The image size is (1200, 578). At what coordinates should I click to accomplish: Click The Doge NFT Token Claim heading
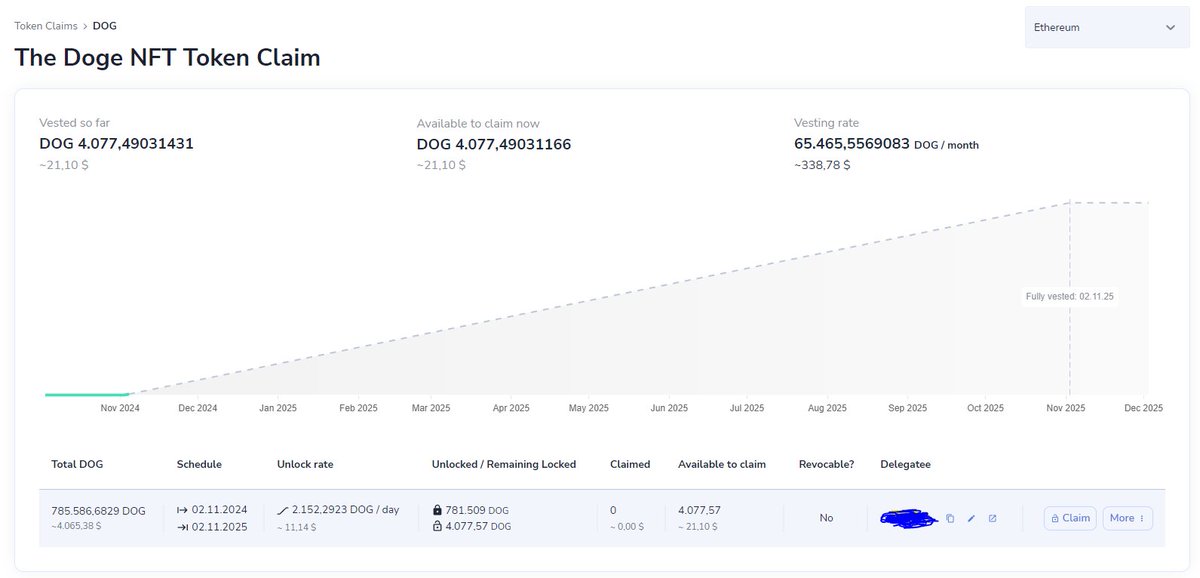(167, 57)
